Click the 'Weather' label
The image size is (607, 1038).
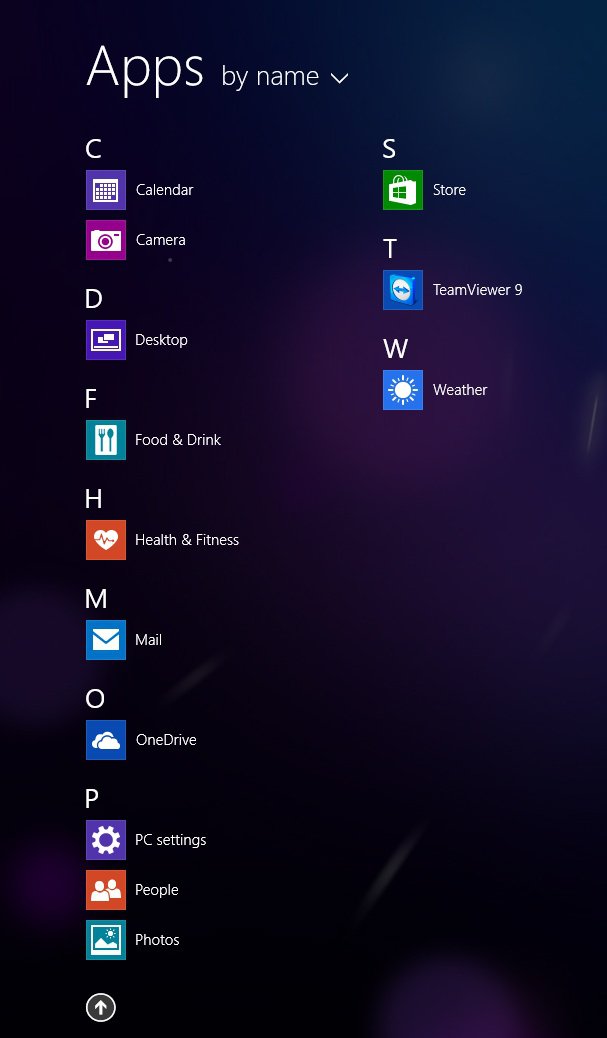pos(459,390)
